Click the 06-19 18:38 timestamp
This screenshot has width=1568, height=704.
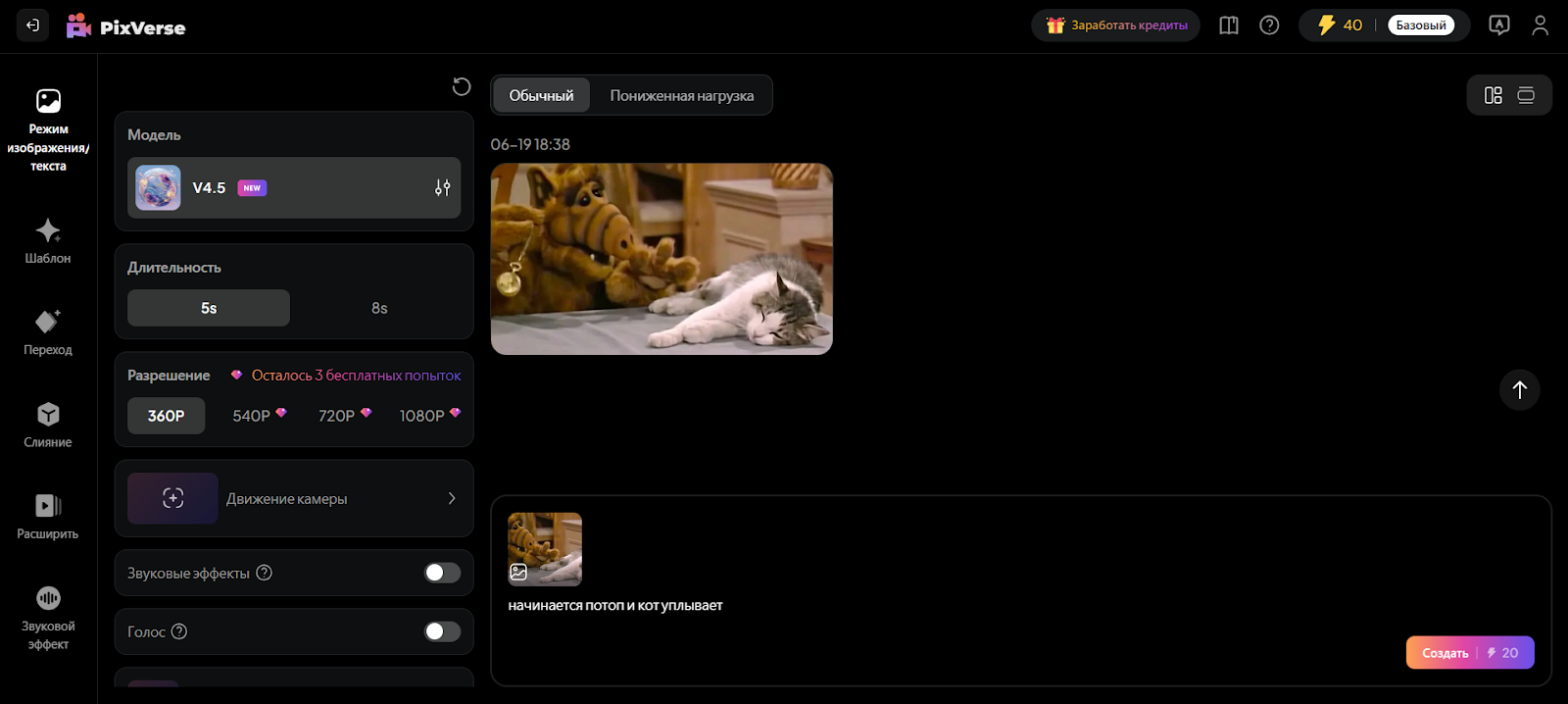pyautogui.click(x=530, y=144)
